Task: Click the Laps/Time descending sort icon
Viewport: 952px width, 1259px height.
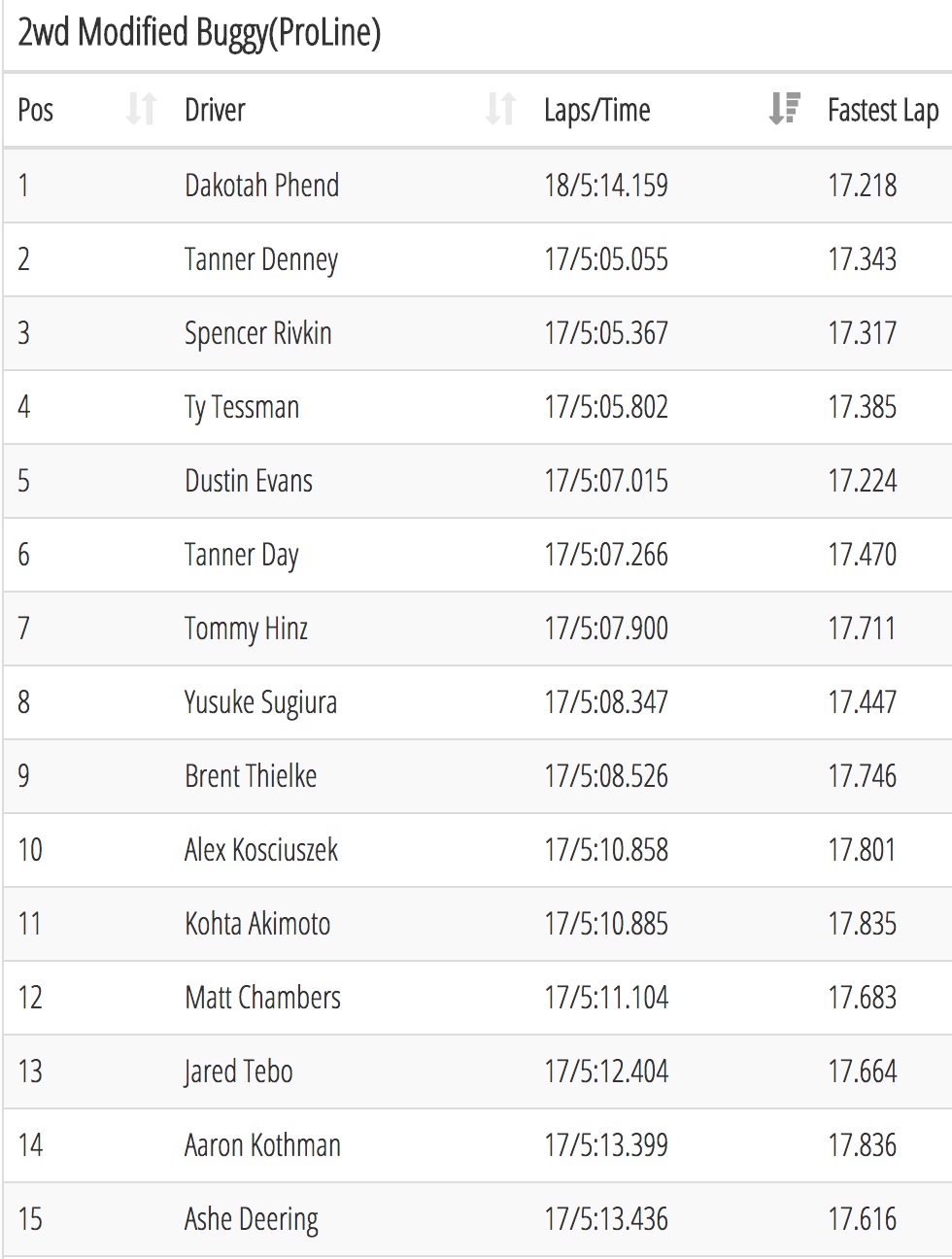Action: tap(785, 110)
